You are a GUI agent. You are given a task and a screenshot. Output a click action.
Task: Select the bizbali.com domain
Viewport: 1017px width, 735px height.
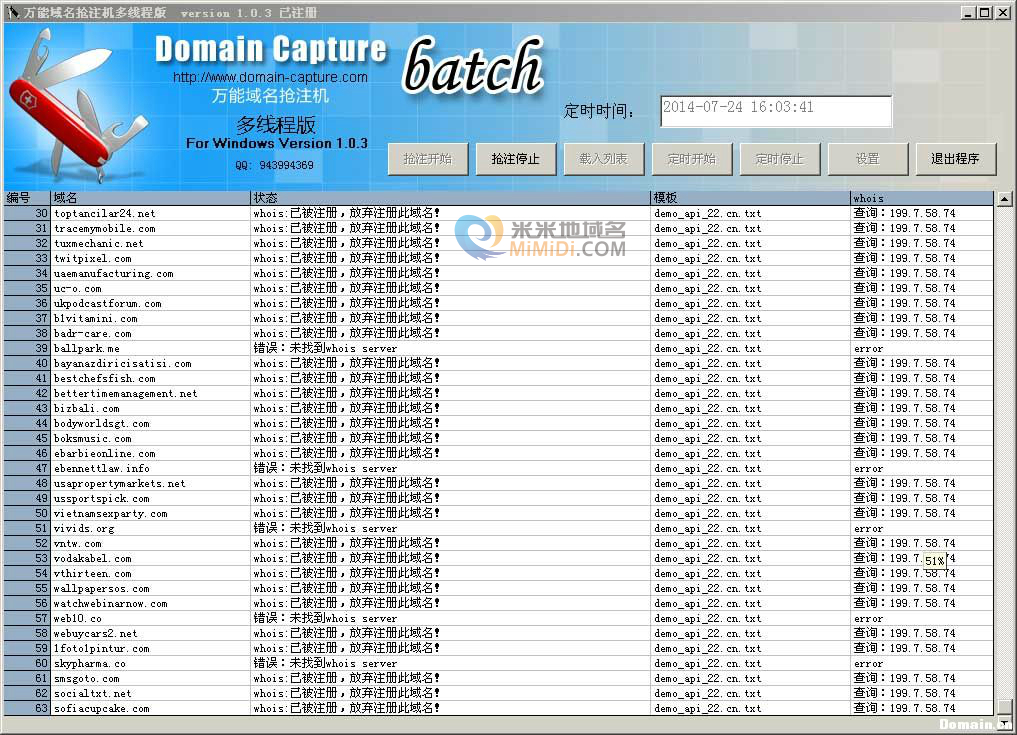click(x=87, y=408)
